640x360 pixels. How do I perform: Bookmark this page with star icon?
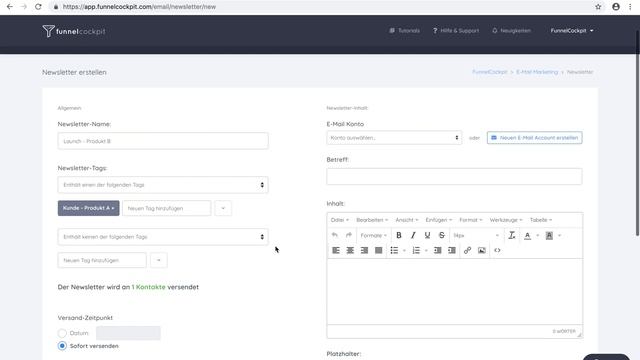(x=598, y=7)
